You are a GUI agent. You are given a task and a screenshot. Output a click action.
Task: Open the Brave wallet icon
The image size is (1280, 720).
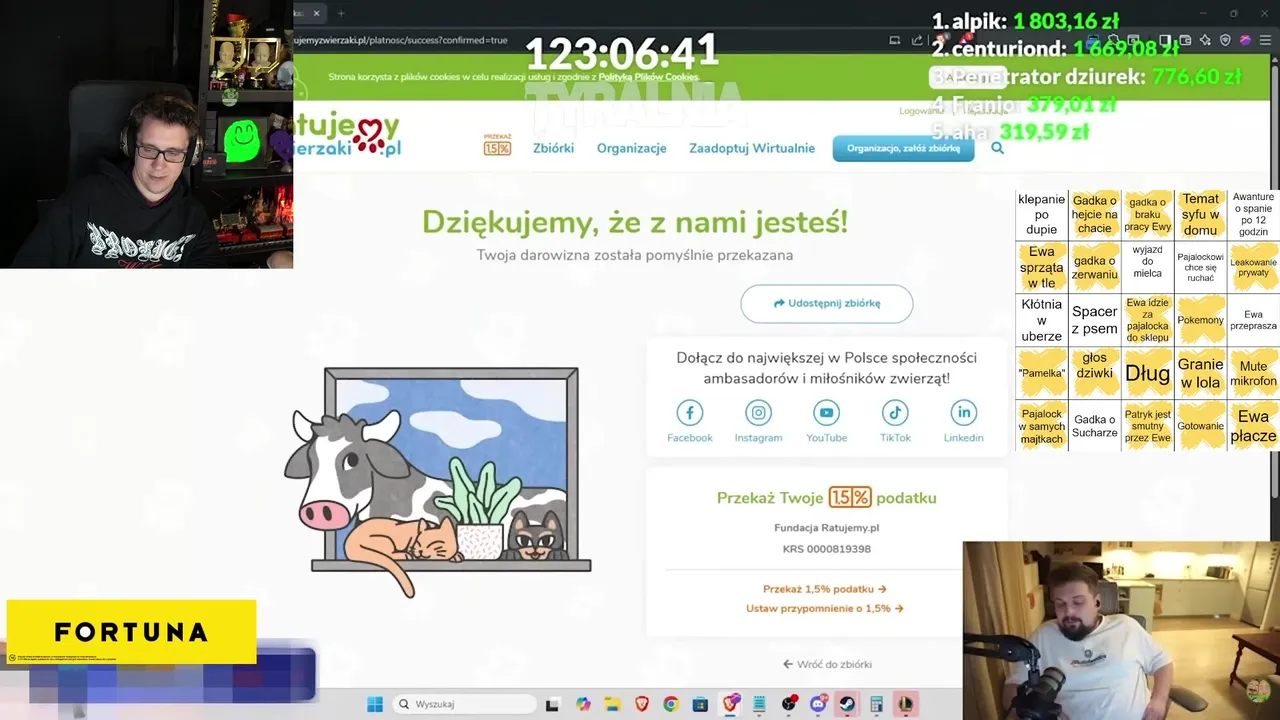(1185, 40)
